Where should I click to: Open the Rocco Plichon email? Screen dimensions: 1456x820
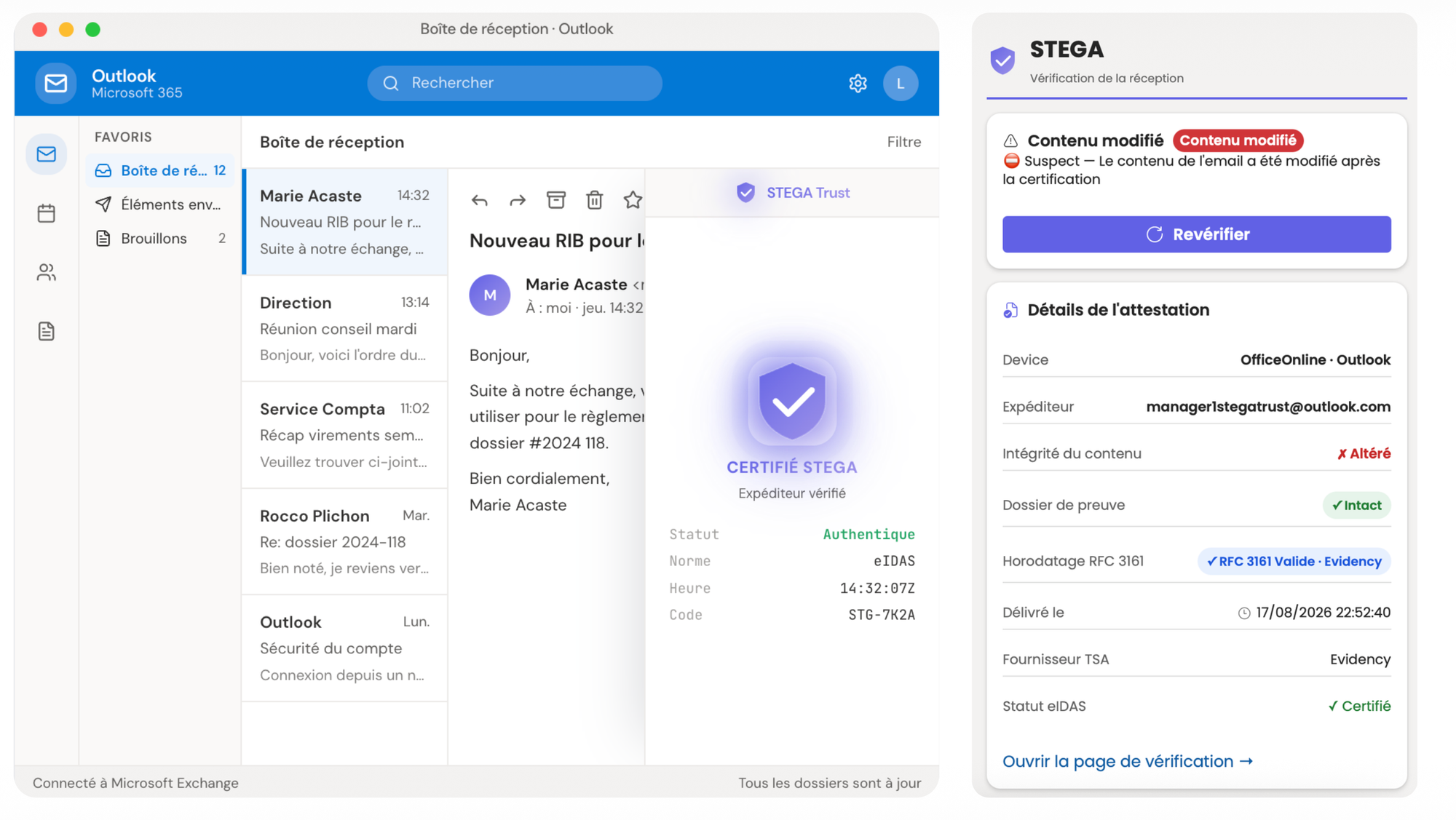[x=345, y=542]
